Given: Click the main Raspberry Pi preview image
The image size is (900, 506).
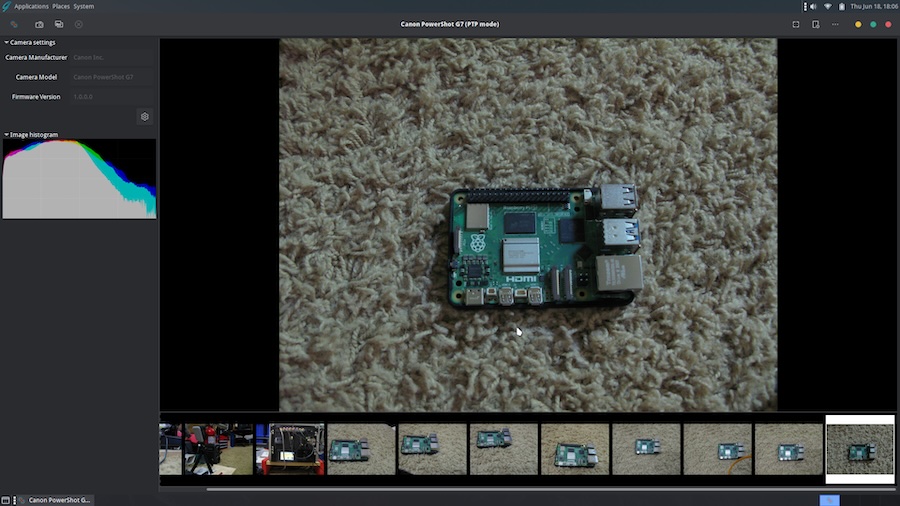Looking at the screenshot, I should pos(528,225).
